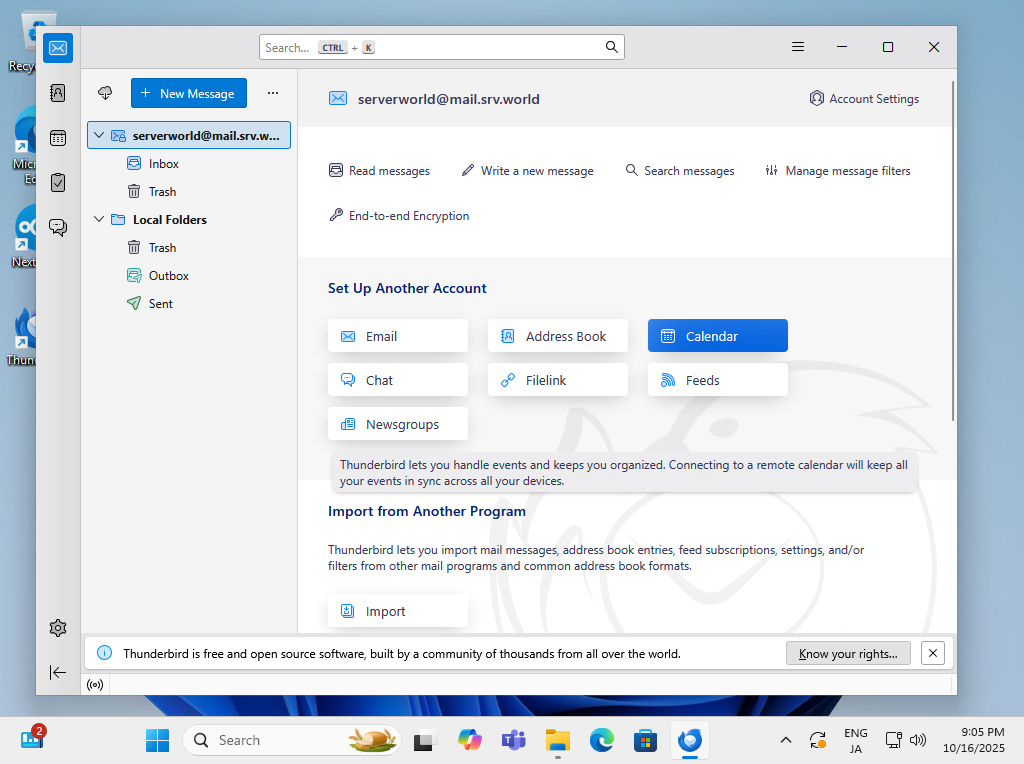Screen dimensions: 1024x764
Task: Open the Address Book space icon
Action: [58, 93]
